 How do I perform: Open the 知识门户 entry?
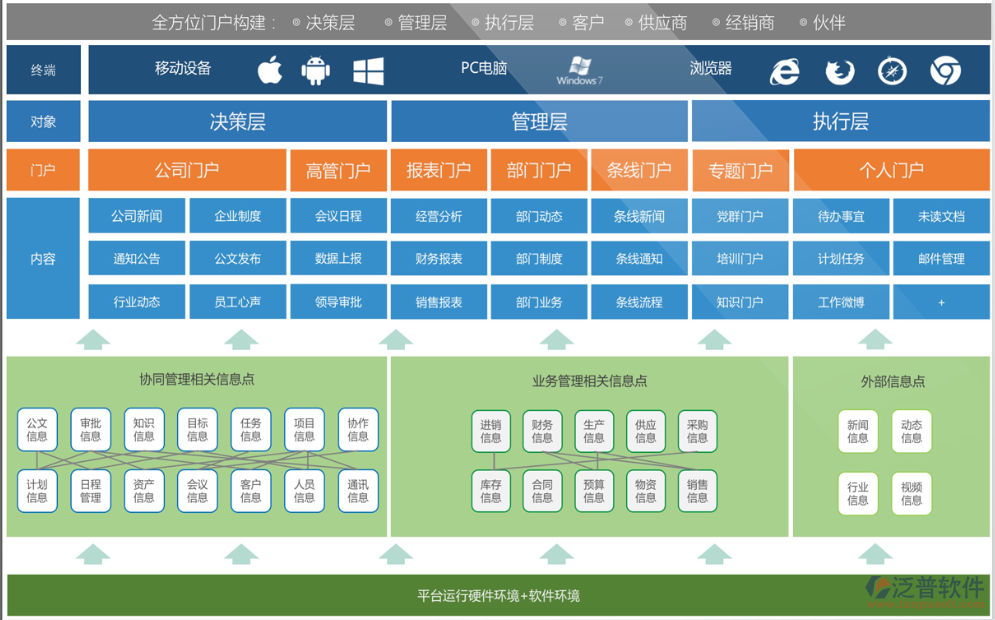tap(740, 301)
